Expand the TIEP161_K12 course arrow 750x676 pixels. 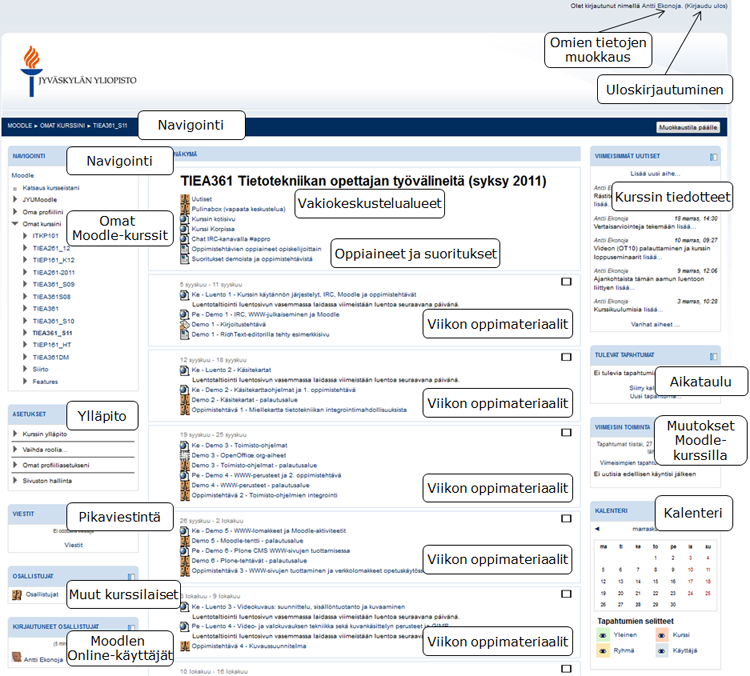25,260
